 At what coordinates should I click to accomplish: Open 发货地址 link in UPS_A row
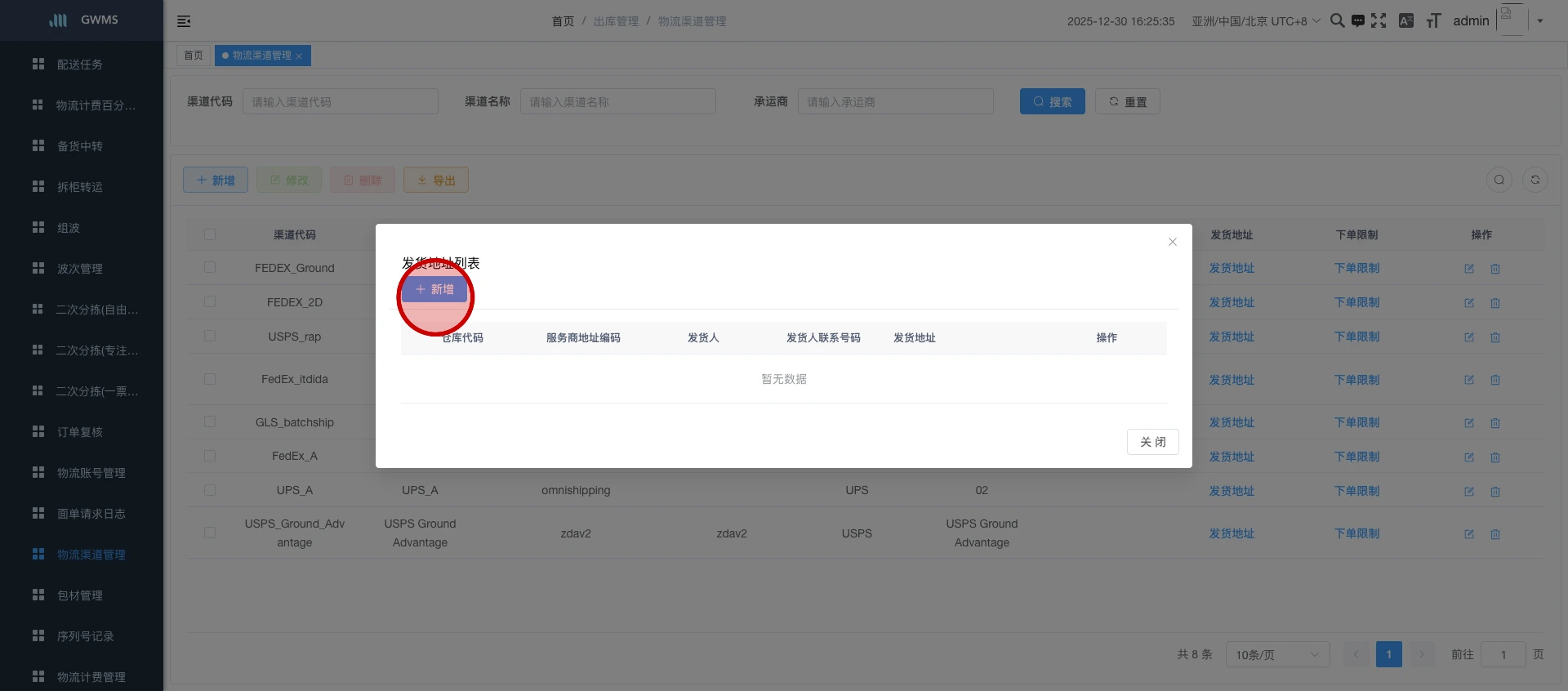click(x=1232, y=491)
